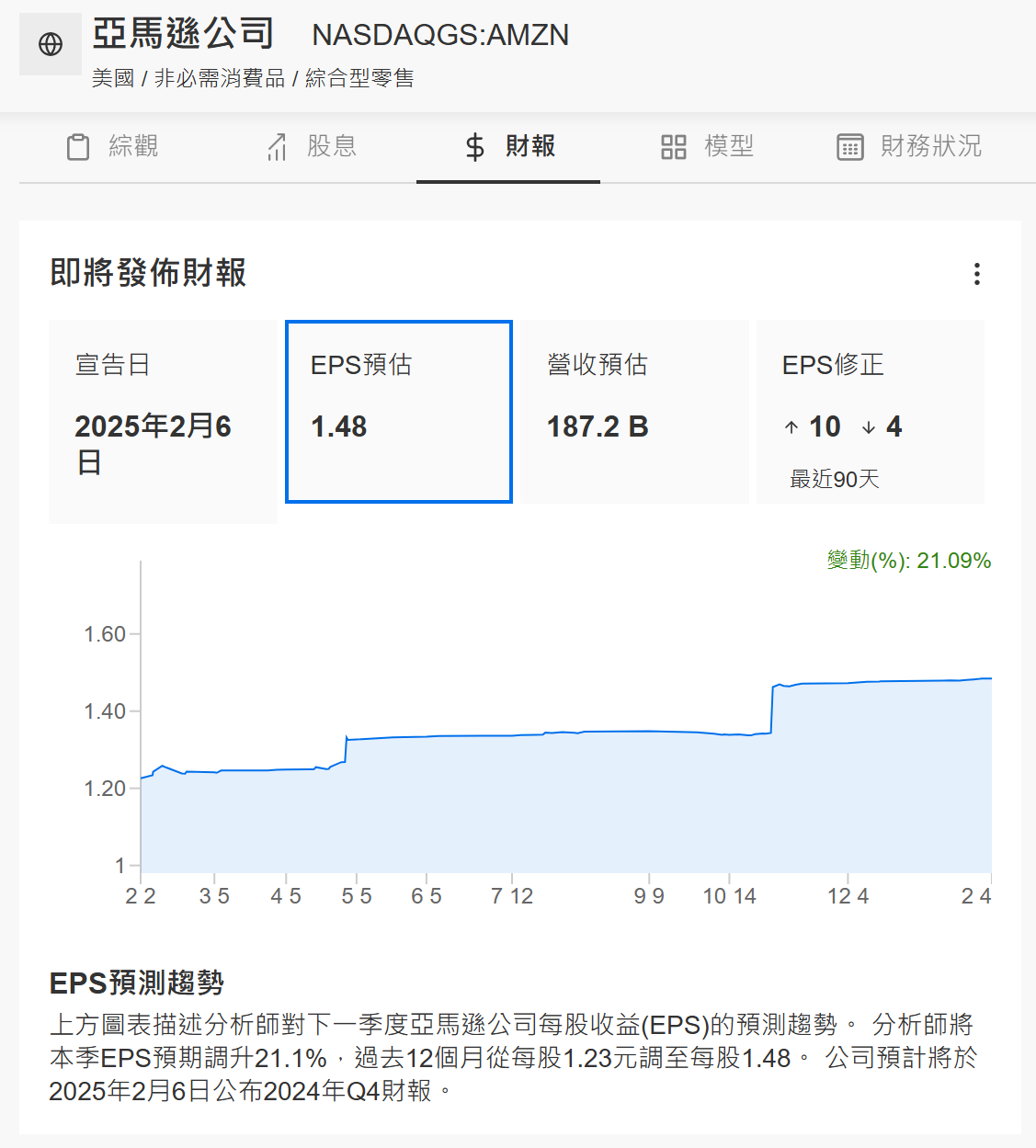Select the EPS修正 card
The height and width of the screenshot is (1148, 1036).
[870, 412]
